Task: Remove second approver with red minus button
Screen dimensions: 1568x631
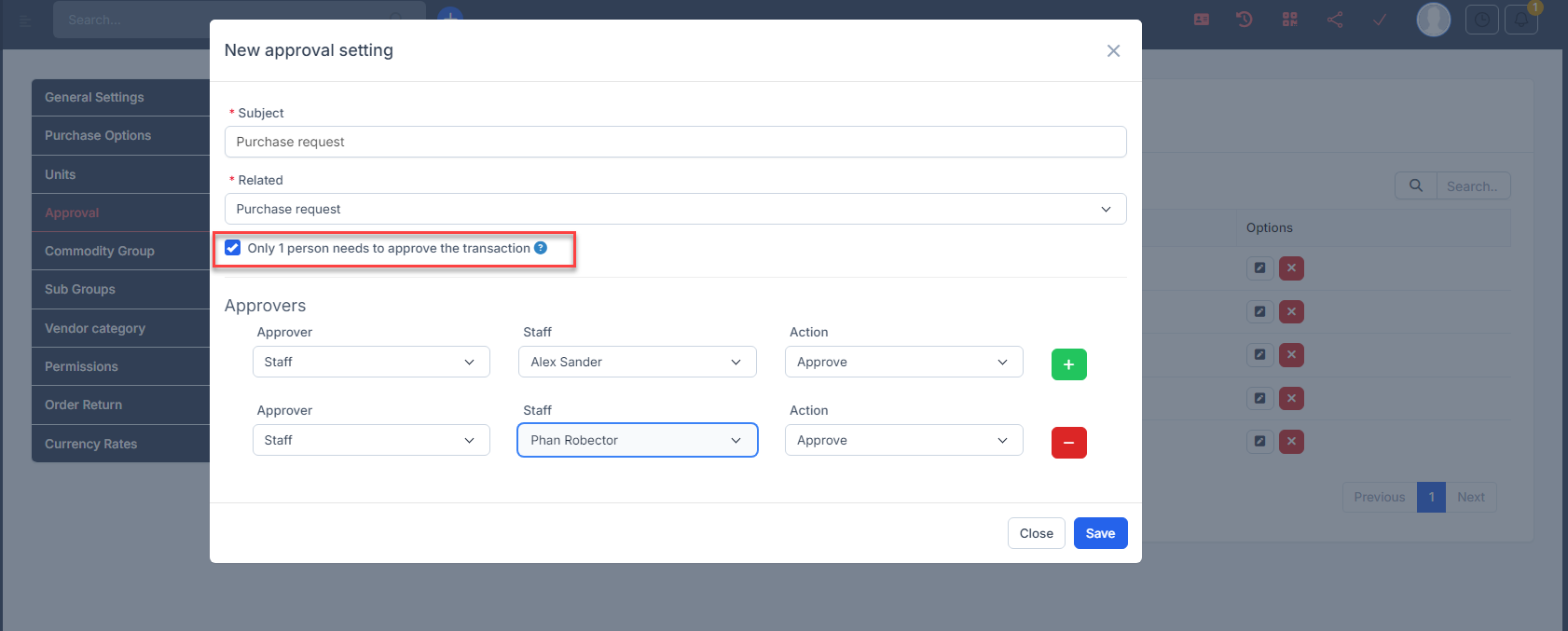Action: coord(1068,443)
